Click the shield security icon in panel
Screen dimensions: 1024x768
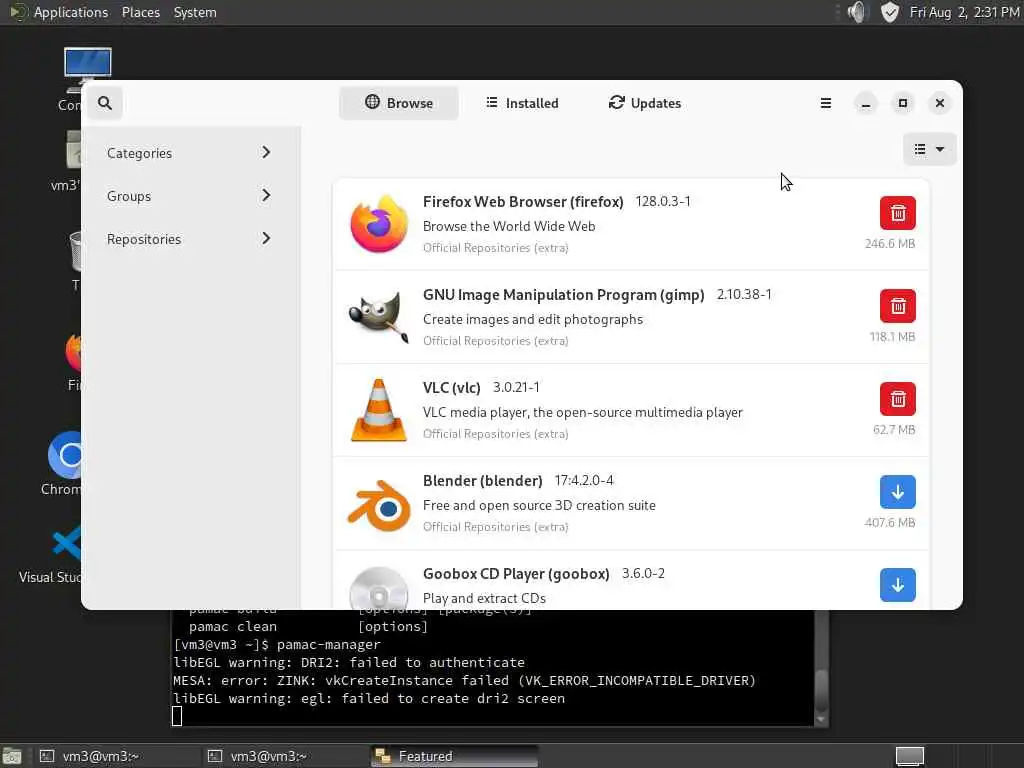point(889,12)
